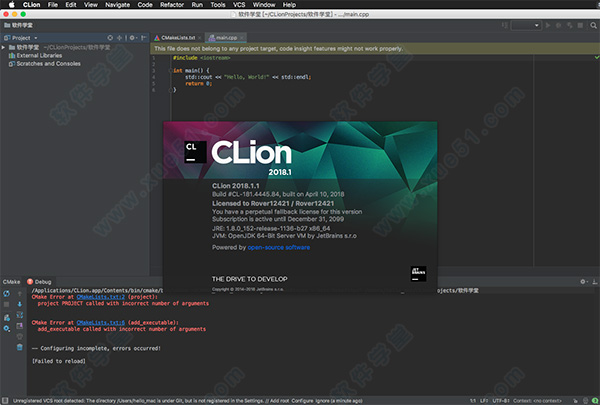Open CMakeLists.txt:2 error link
This screenshot has width=600, height=405.
[x=101, y=297]
